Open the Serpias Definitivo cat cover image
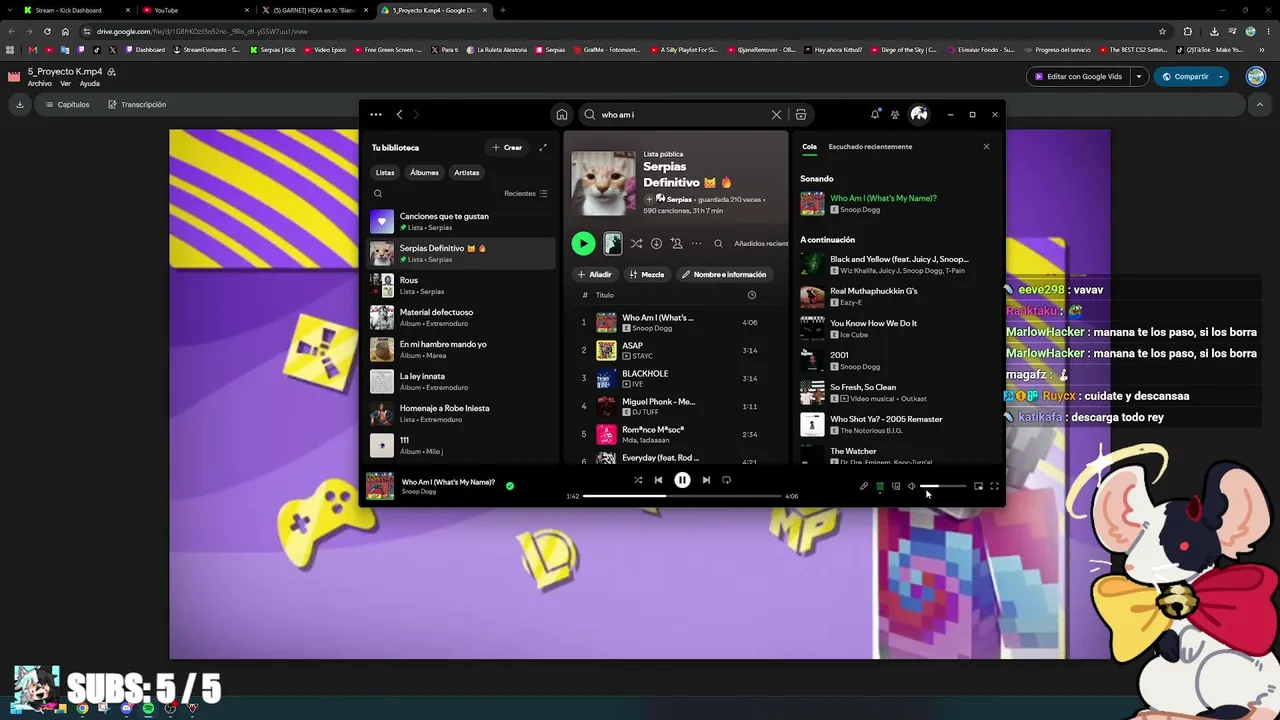 point(603,183)
